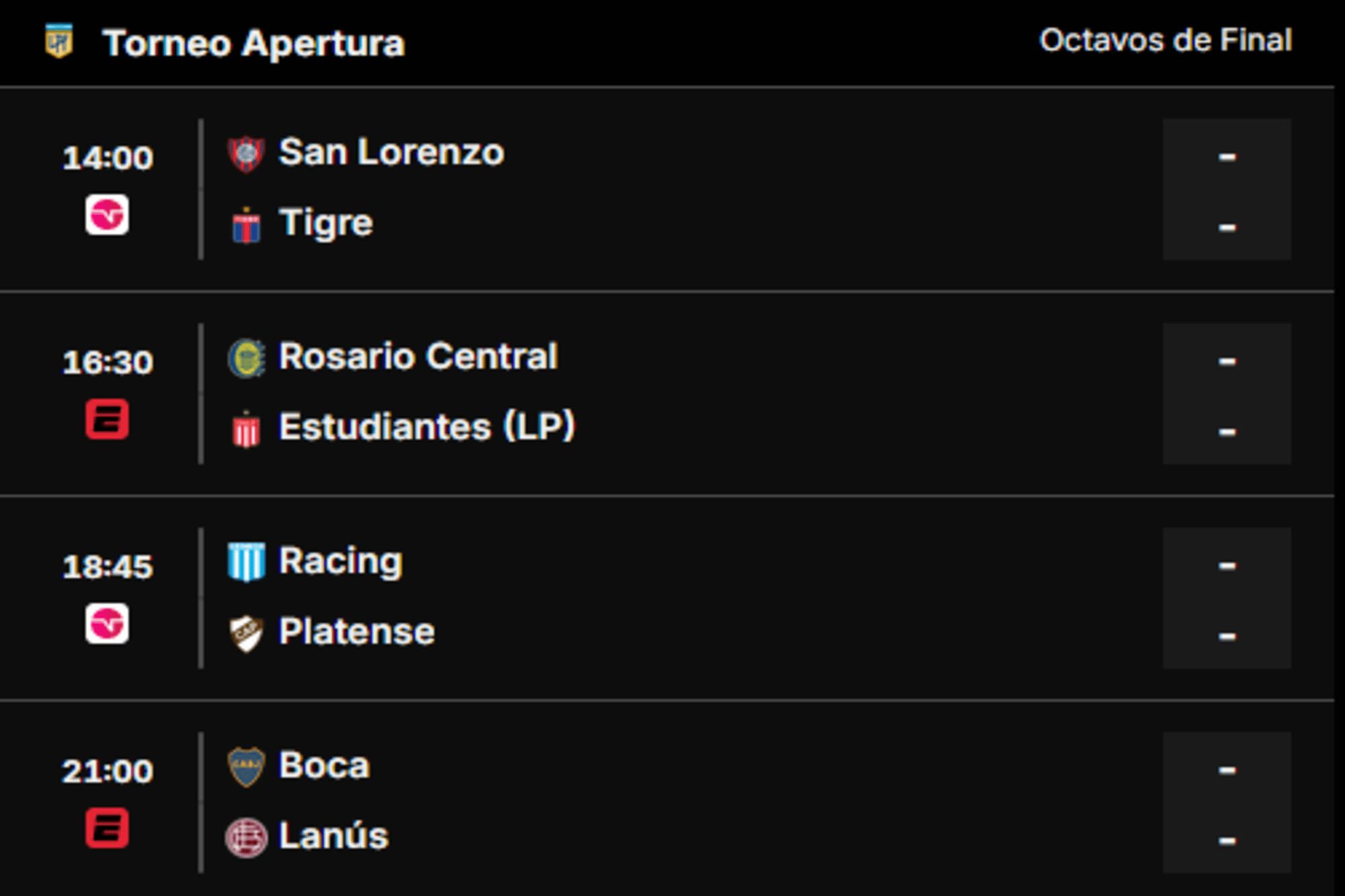Select the Octavos de Final stage label

click(x=1165, y=40)
